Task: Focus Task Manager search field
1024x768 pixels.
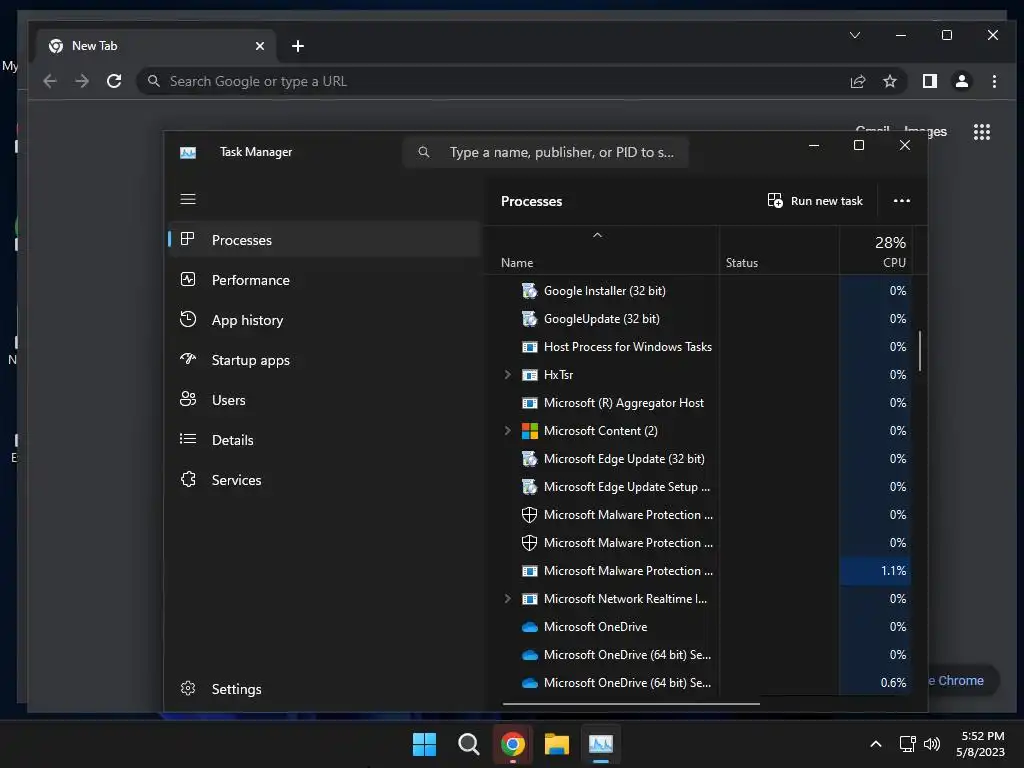Action: coord(546,152)
